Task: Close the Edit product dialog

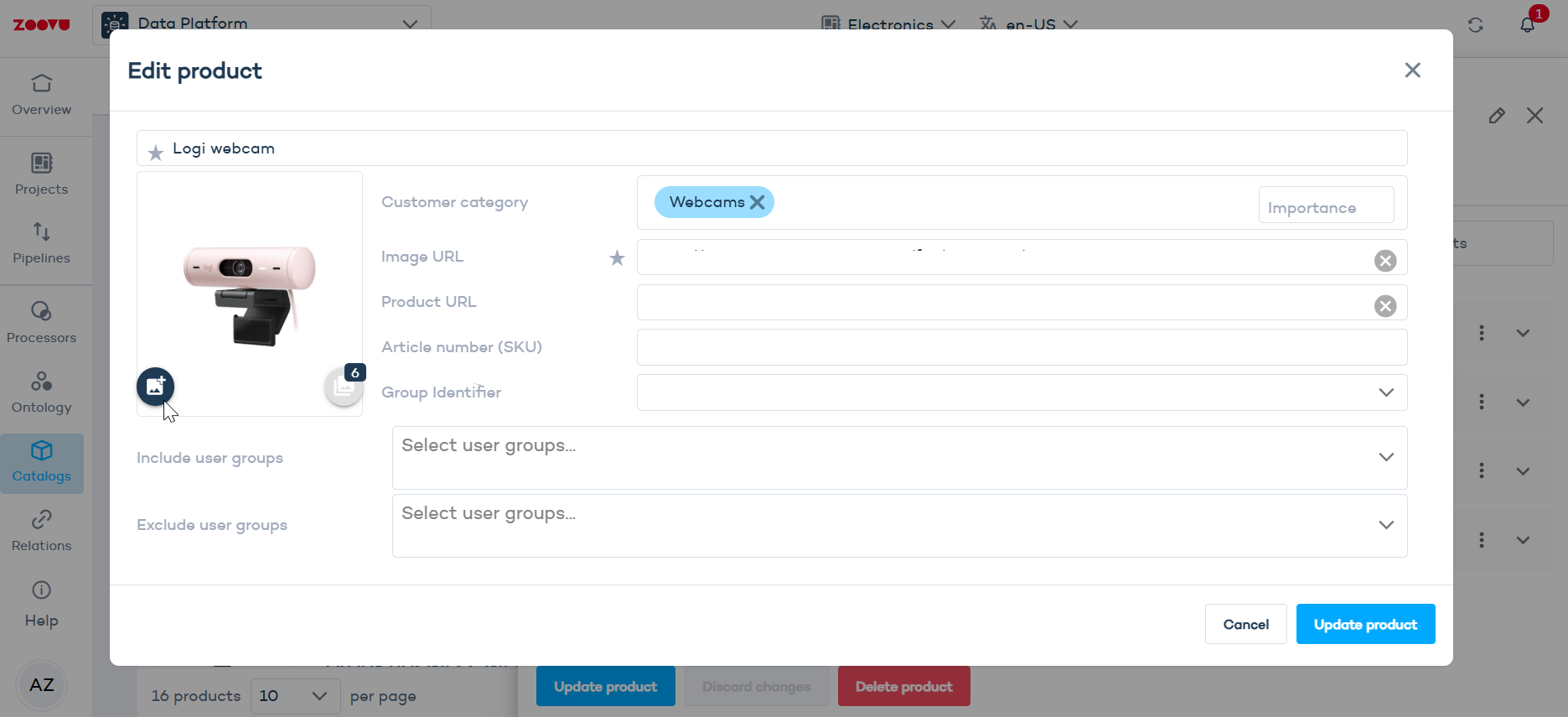Action: tap(1412, 70)
